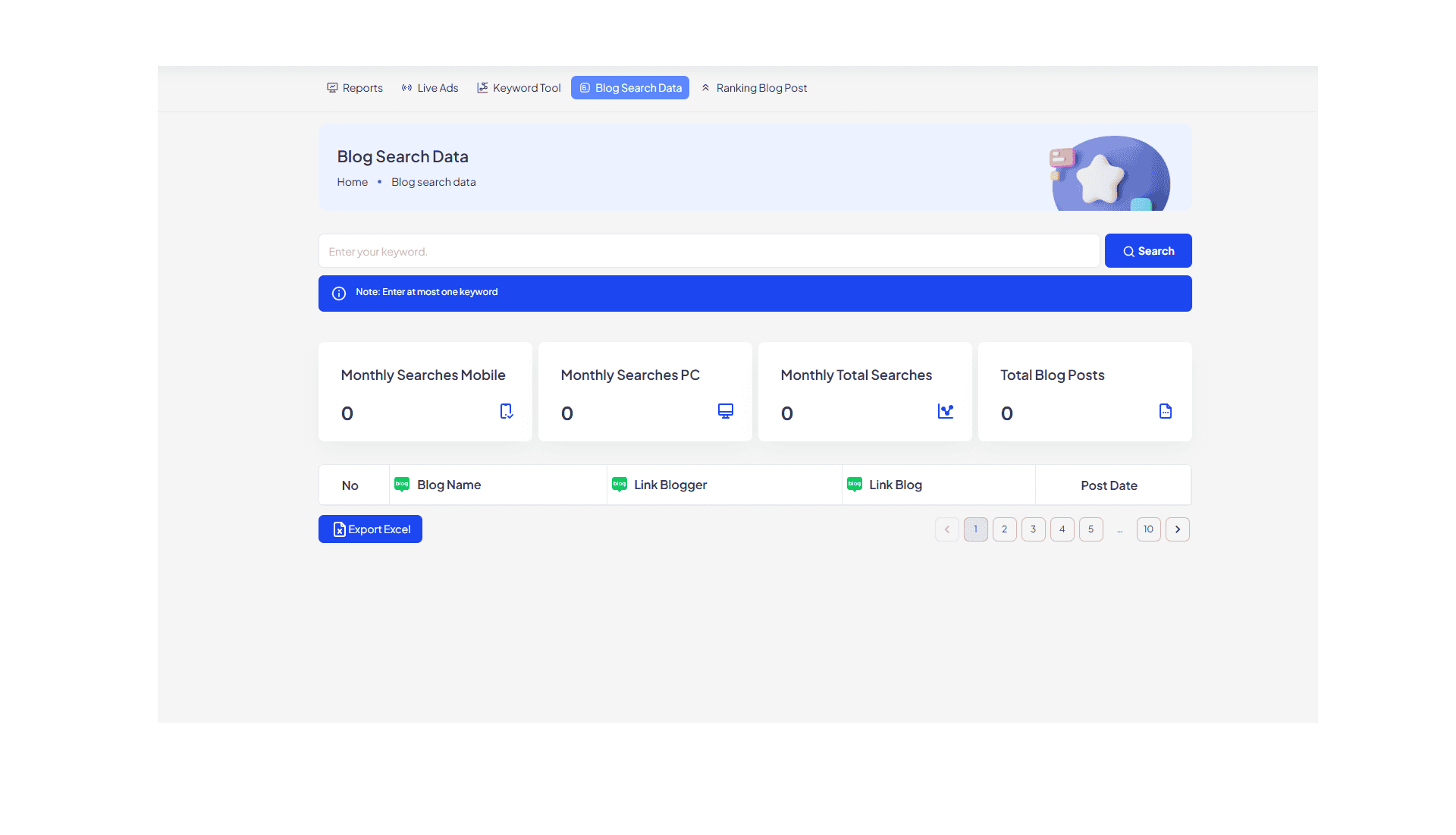Click the Link Blogger column header text
Screen dimensions: 1456x835
(670, 485)
